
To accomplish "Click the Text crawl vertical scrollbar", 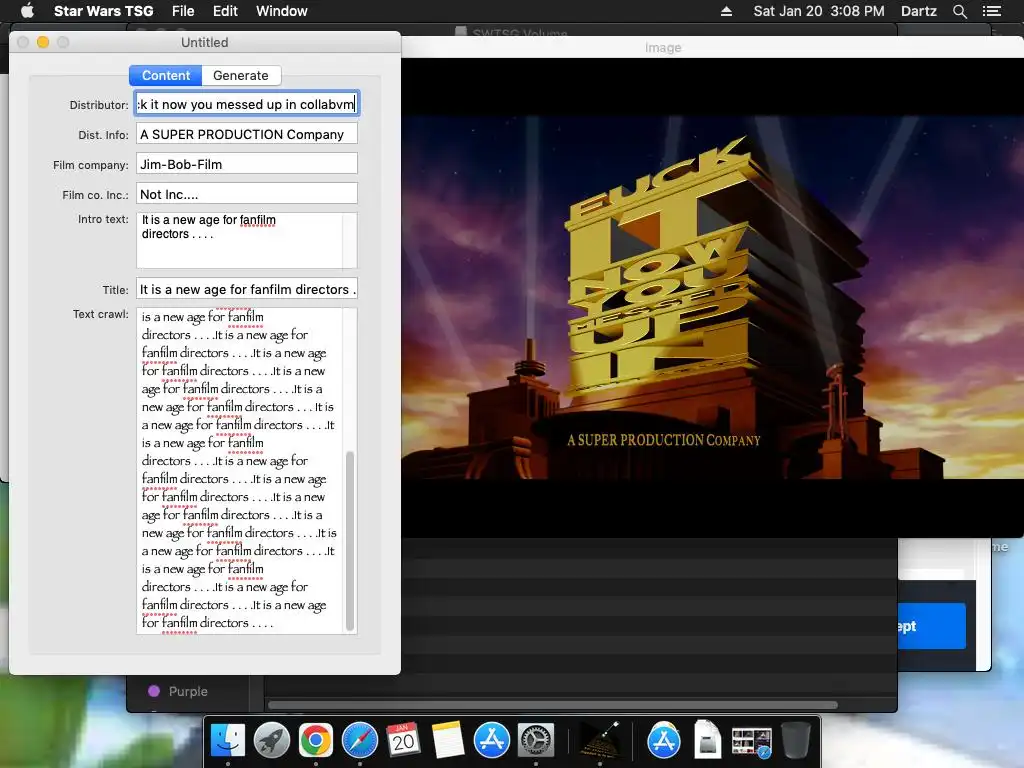I will click(350, 541).
